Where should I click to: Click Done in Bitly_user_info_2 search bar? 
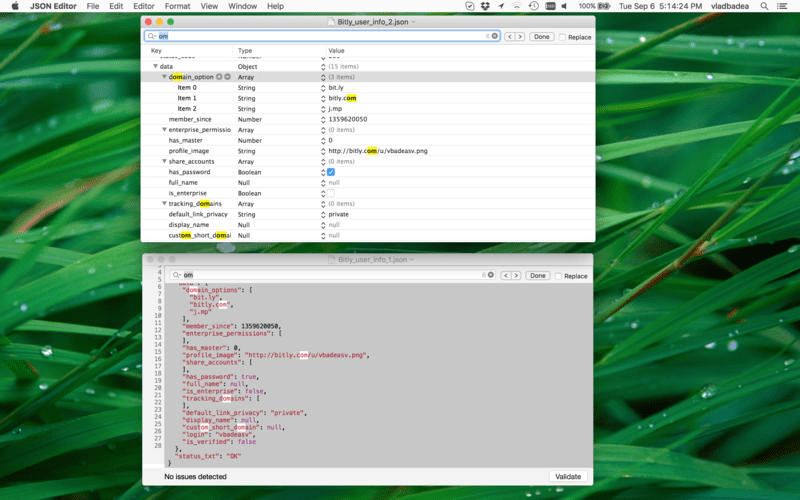coord(542,37)
